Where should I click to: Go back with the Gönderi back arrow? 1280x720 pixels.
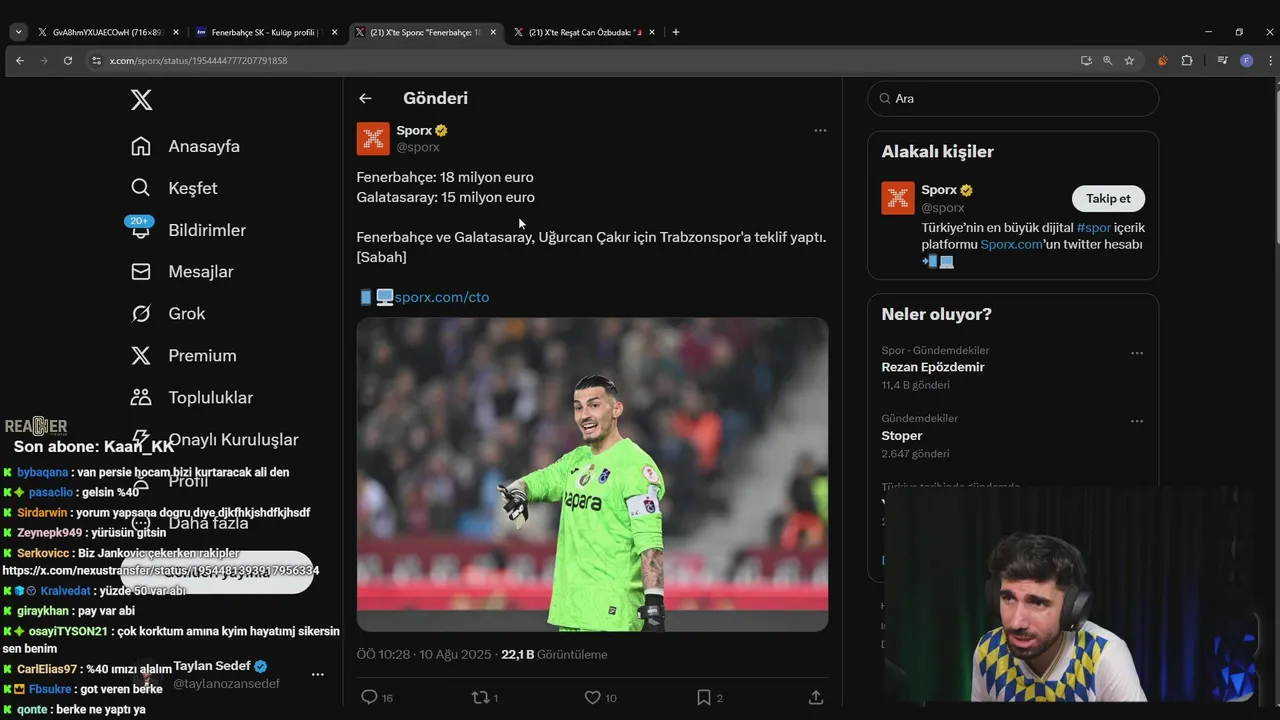pyautogui.click(x=365, y=98)
